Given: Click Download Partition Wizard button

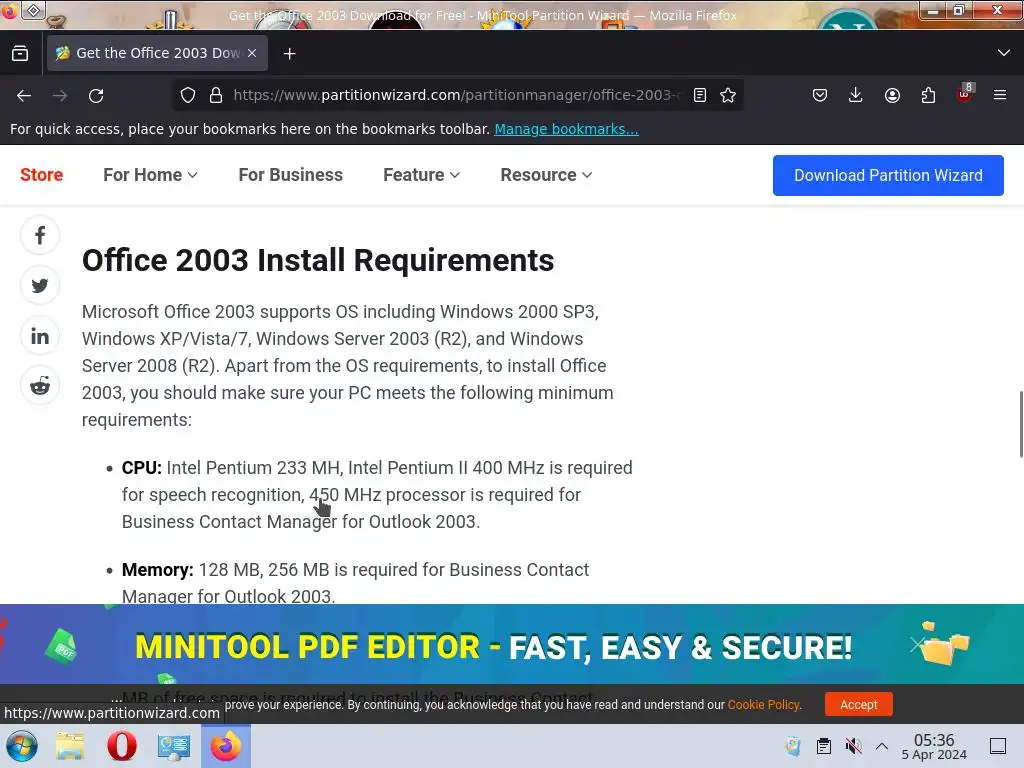Looking at the screenshot, I should 888,175.
